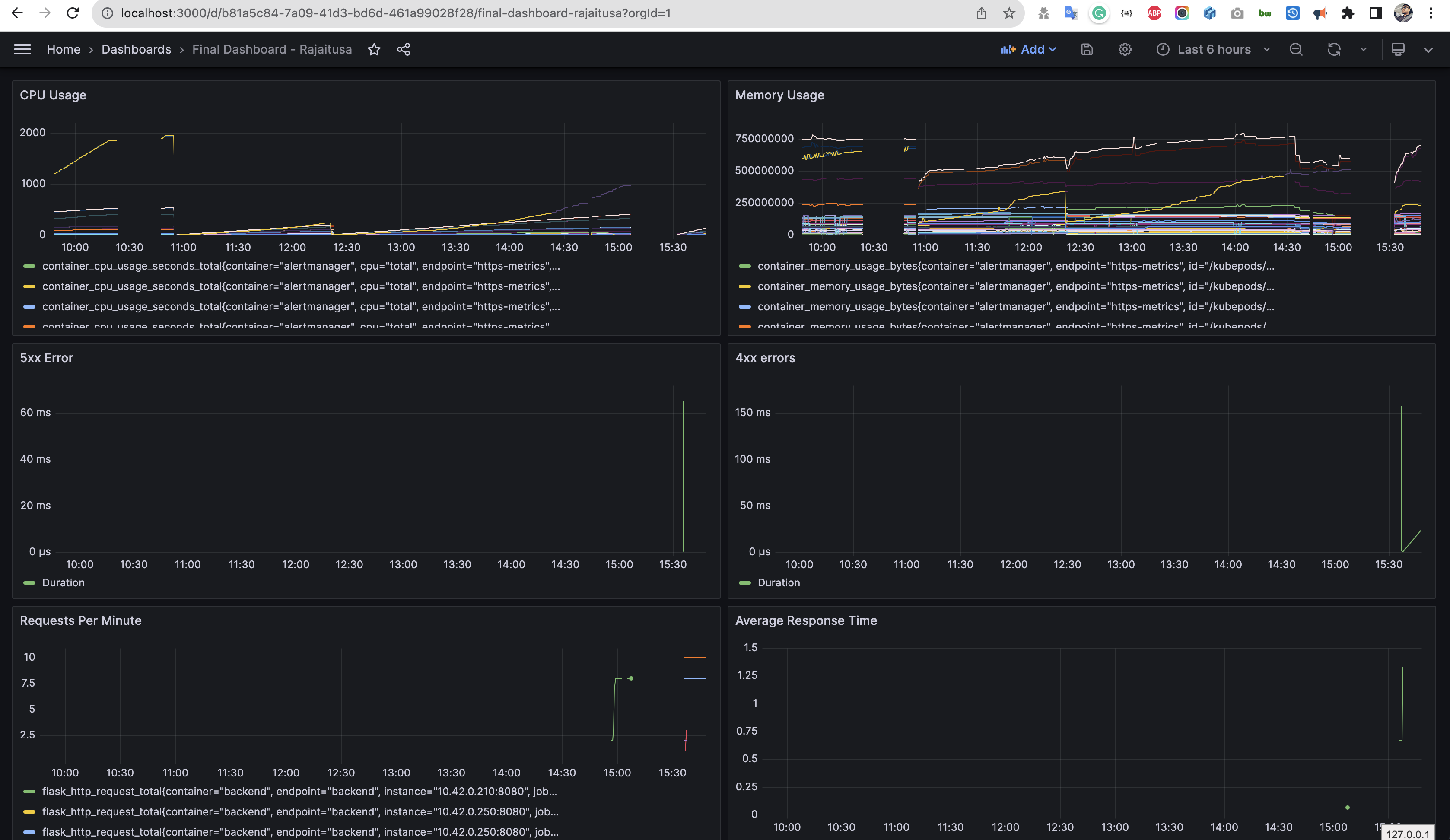Open the Chrome three-dot menu
1450x840 pixels.
point(1431,13)
